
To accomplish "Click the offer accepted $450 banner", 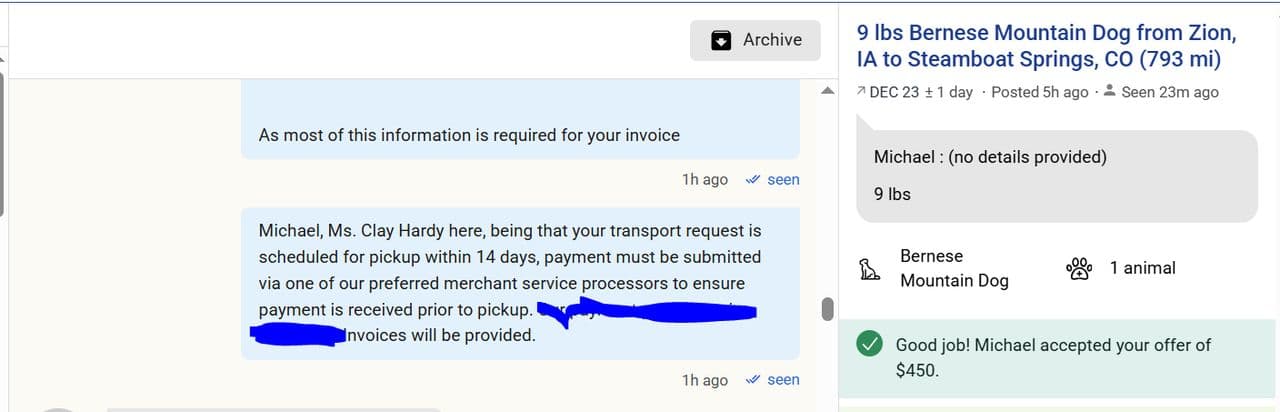I will 1056,357.
